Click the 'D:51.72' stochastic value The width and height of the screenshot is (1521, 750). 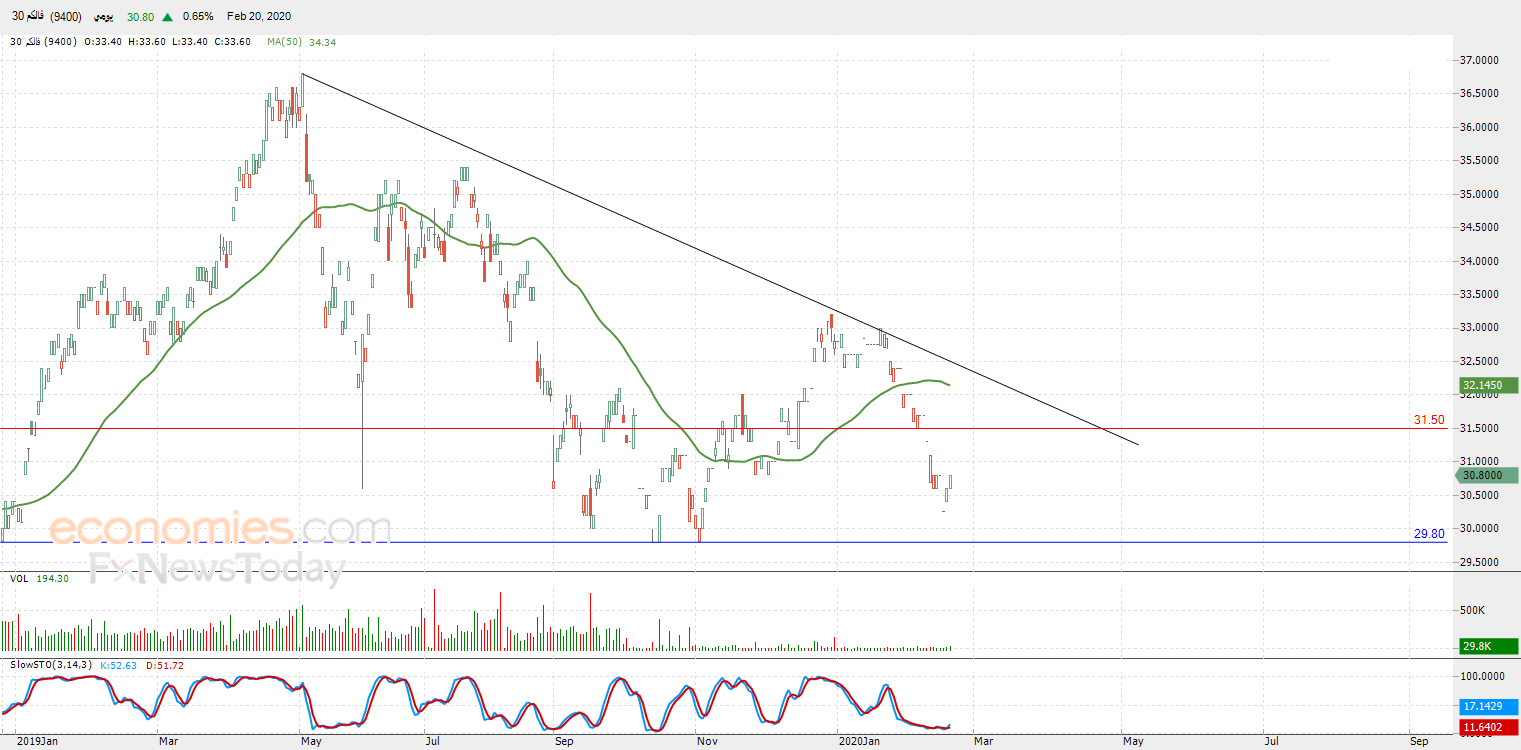(164, 665)
